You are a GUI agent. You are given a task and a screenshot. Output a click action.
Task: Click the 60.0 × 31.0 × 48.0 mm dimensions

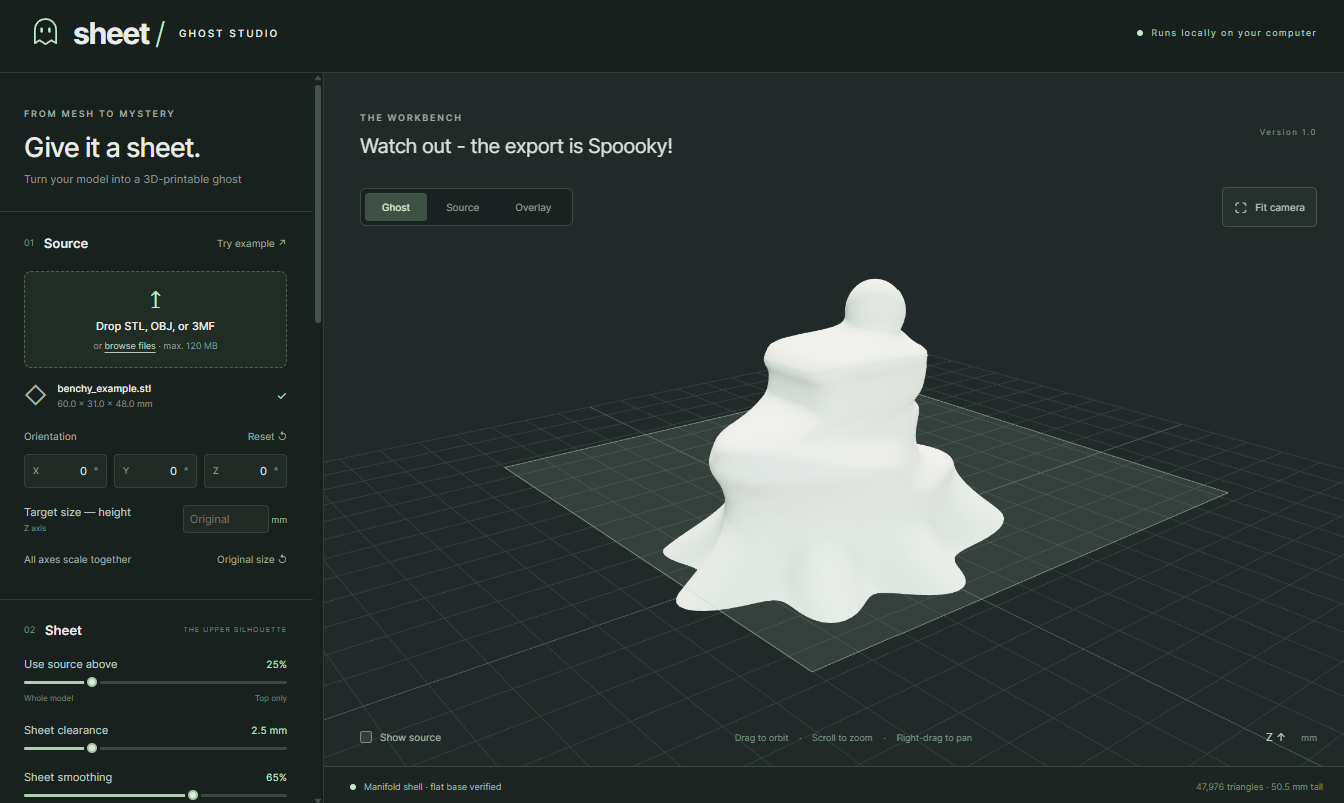105,404
